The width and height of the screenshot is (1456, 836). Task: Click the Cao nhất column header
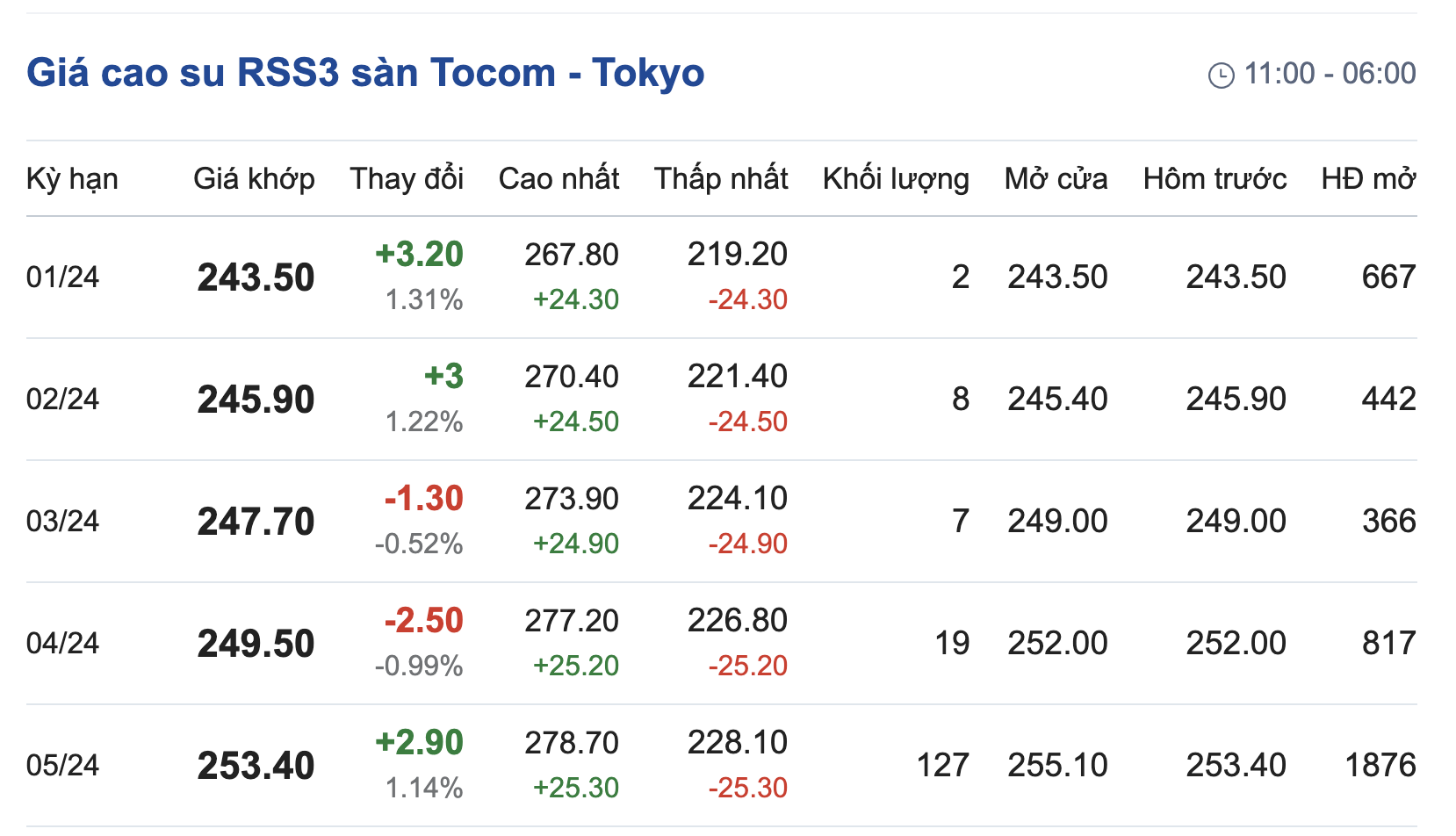tap(559, 179)
